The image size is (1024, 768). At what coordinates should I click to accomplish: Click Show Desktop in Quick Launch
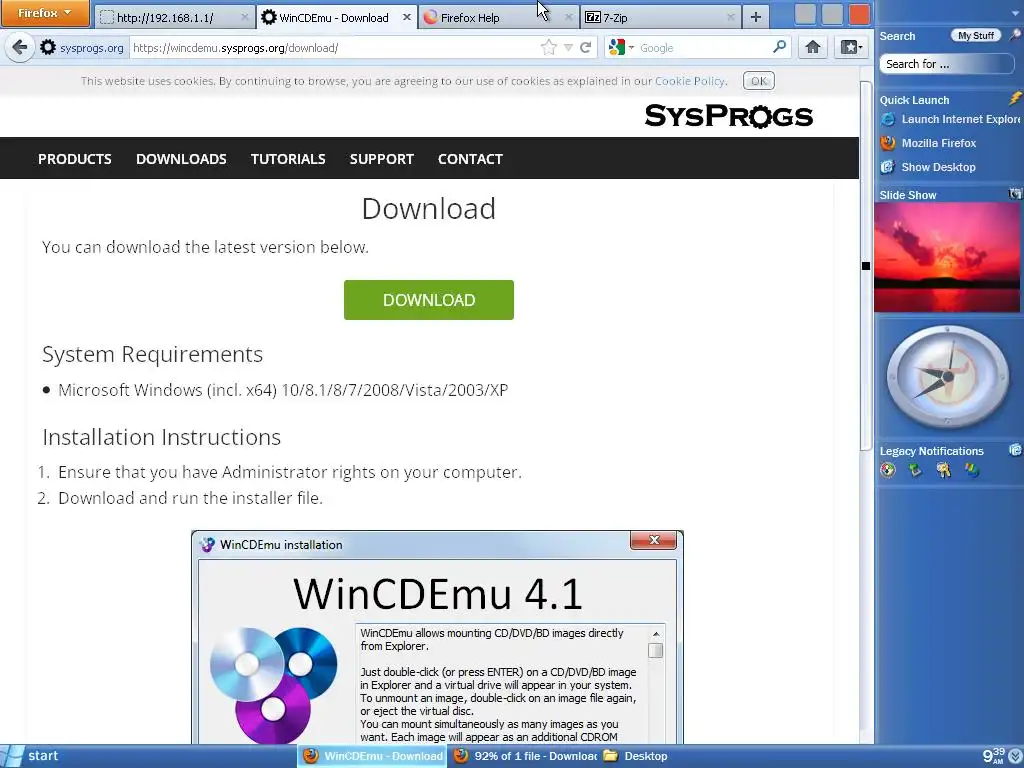928,167
